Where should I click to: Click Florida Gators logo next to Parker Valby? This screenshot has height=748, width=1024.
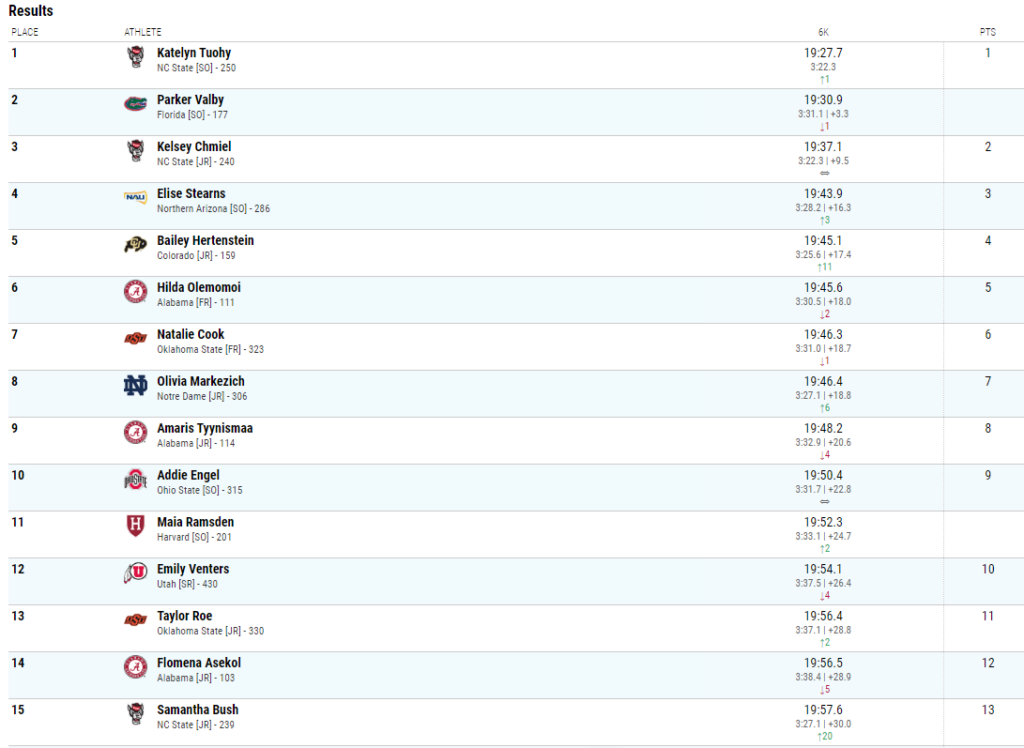[x=135, y=104]
